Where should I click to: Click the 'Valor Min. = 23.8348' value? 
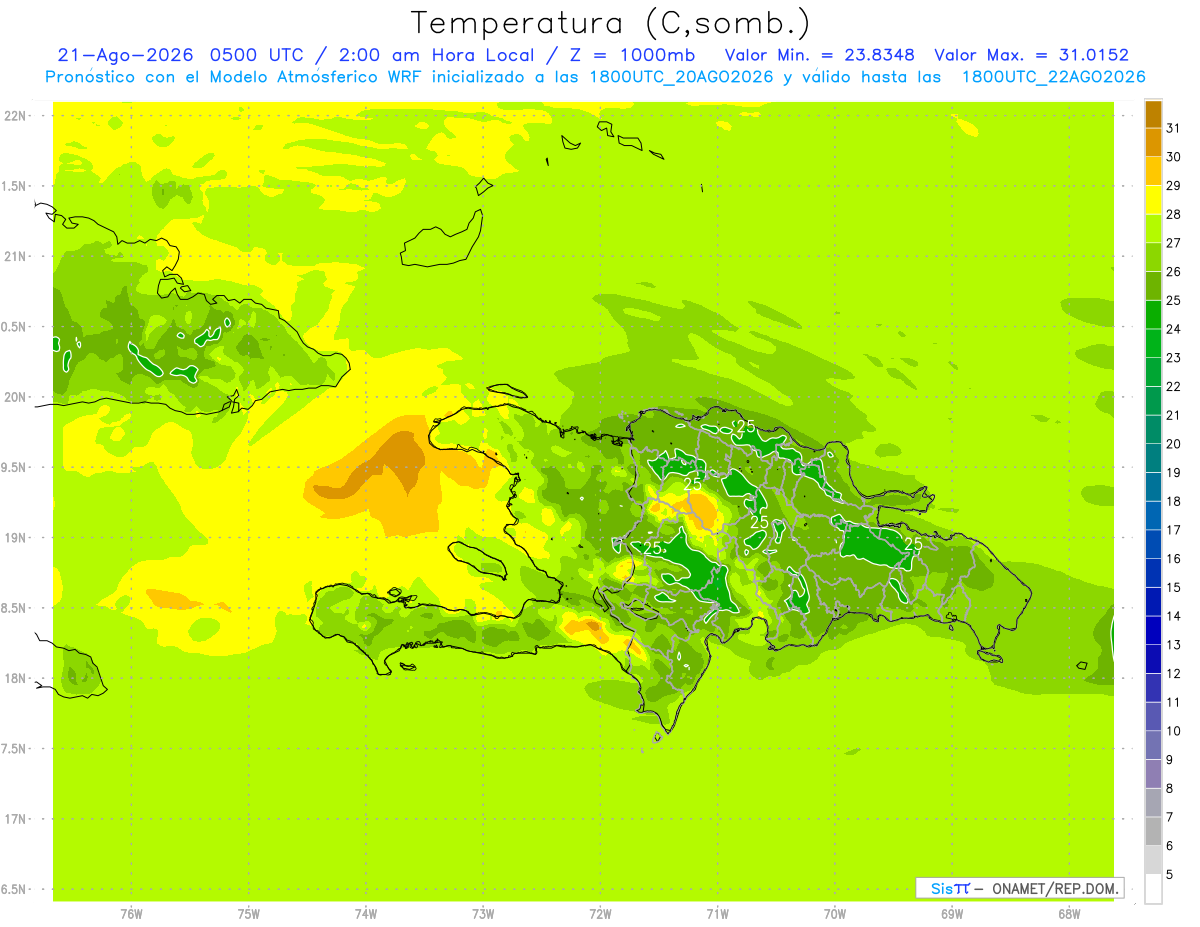pos(819,55)
